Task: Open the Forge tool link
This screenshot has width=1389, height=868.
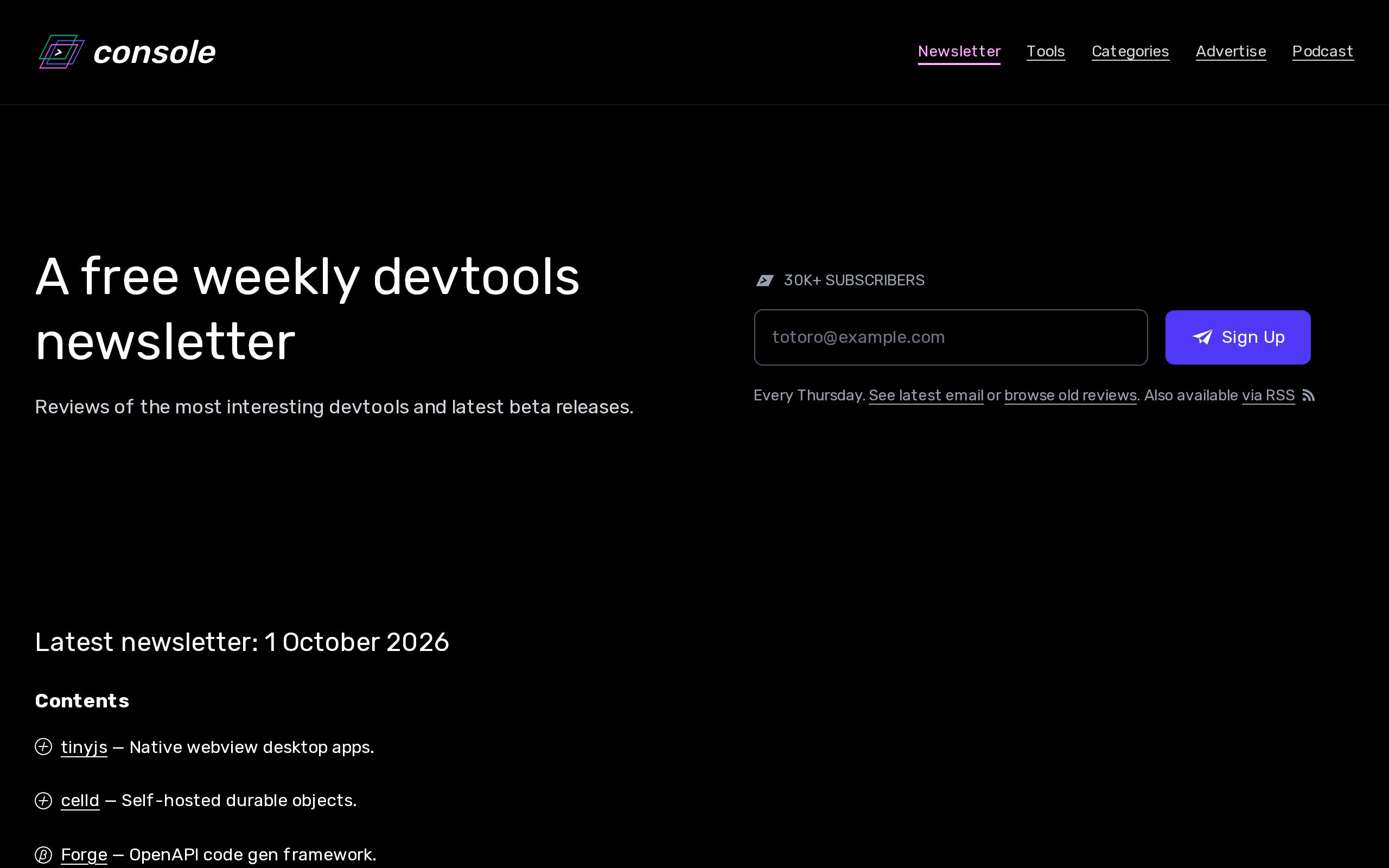Action: coord(84,854)
